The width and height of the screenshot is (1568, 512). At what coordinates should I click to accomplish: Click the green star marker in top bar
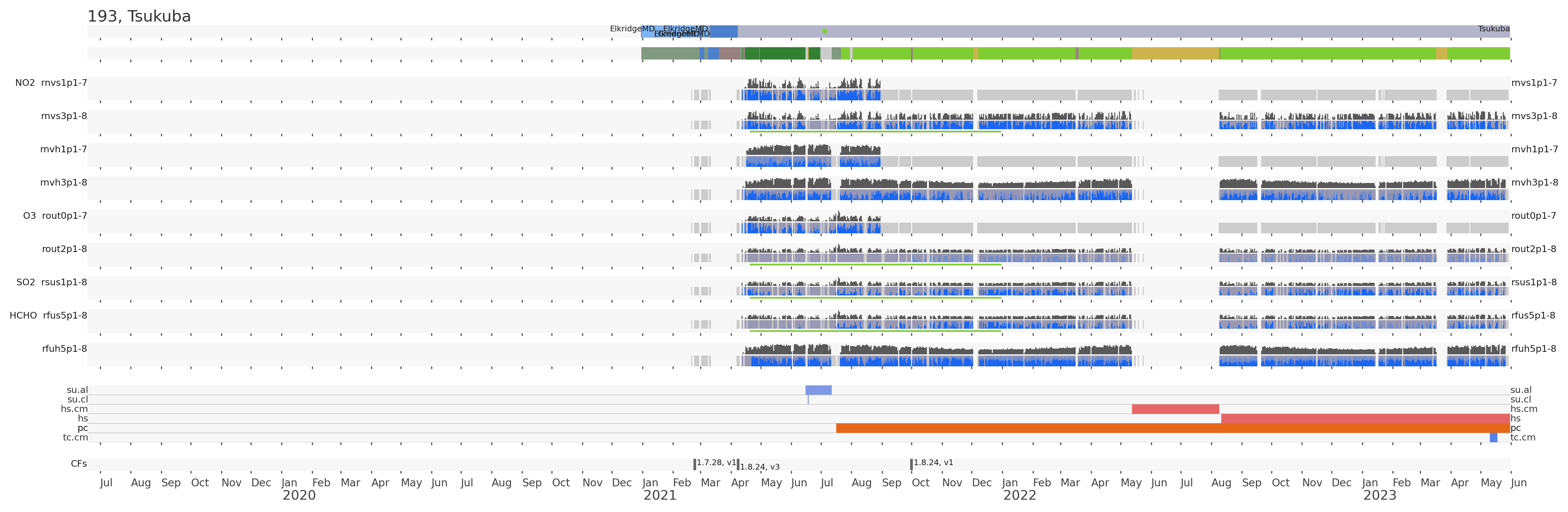[x=825, y=31]
